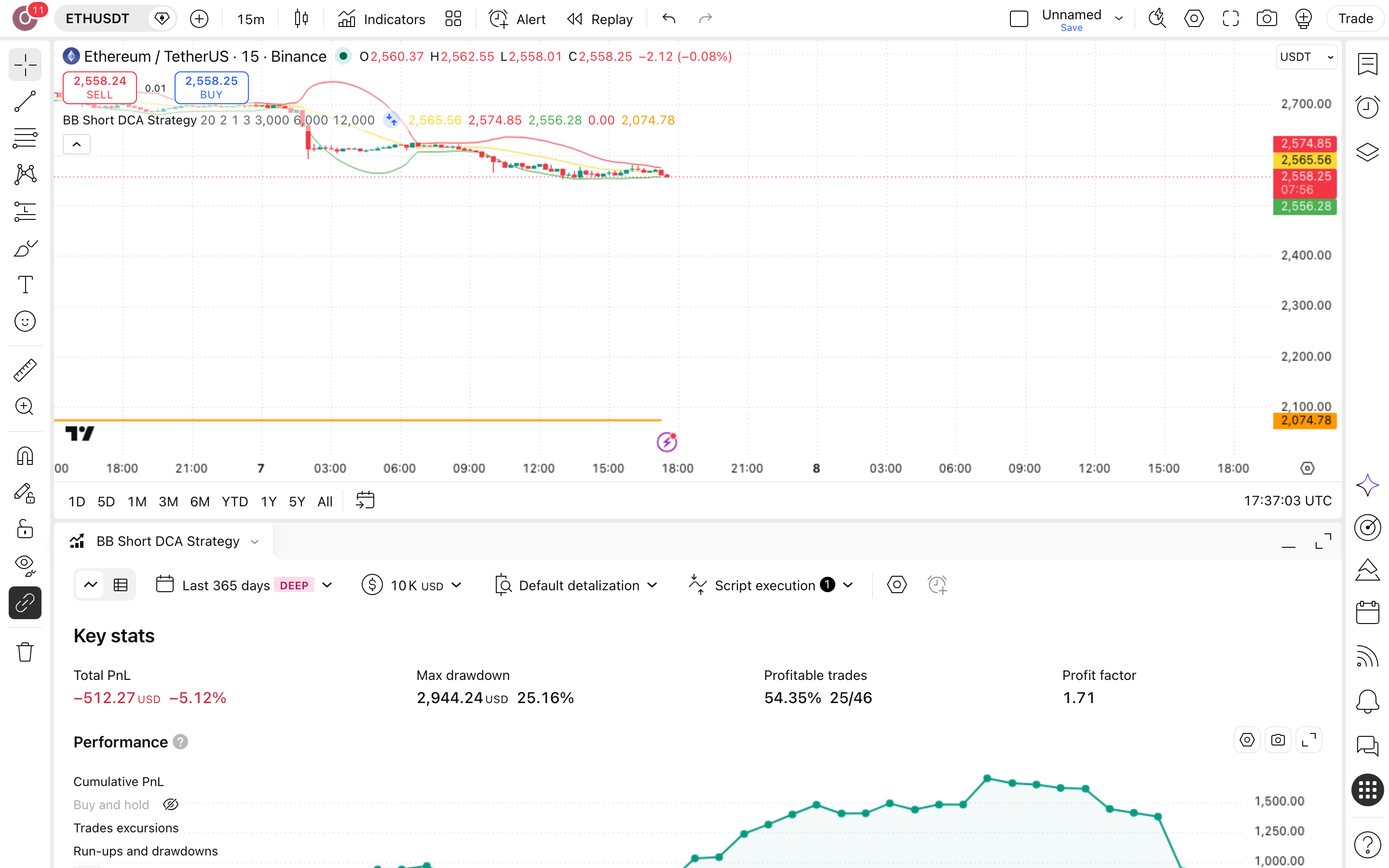The height and width of the screenshot is (868, 1389).
Task: Select the trend line drawing tool
Action: [25, 102]
